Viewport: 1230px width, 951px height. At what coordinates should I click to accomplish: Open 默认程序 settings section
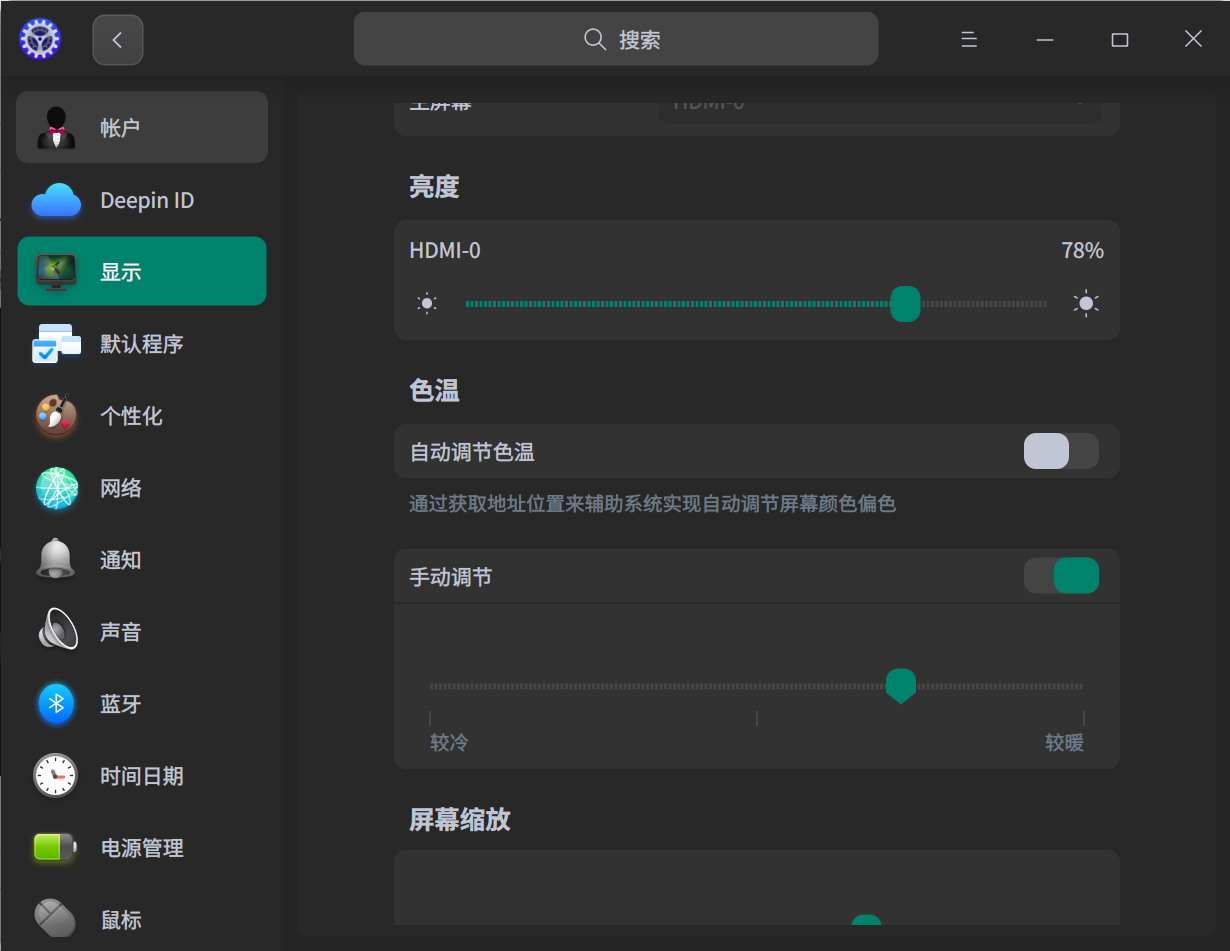[142, 343]
